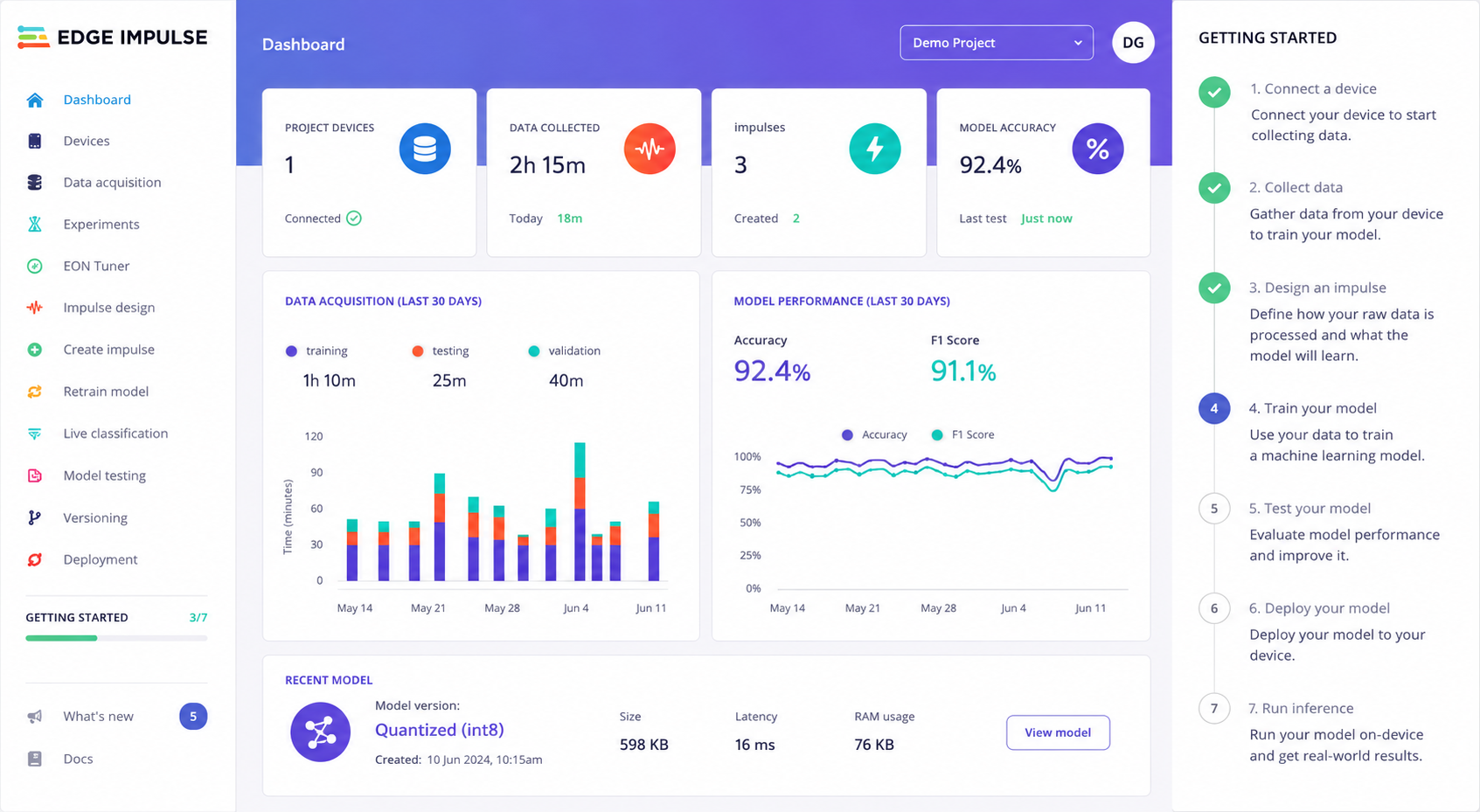
Task: Click the Data acquisition database icon
Action: (x=35, y=183)
